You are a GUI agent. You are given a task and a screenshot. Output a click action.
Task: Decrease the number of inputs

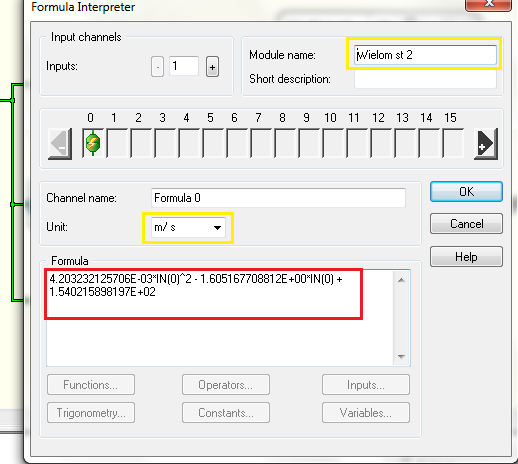157,67
